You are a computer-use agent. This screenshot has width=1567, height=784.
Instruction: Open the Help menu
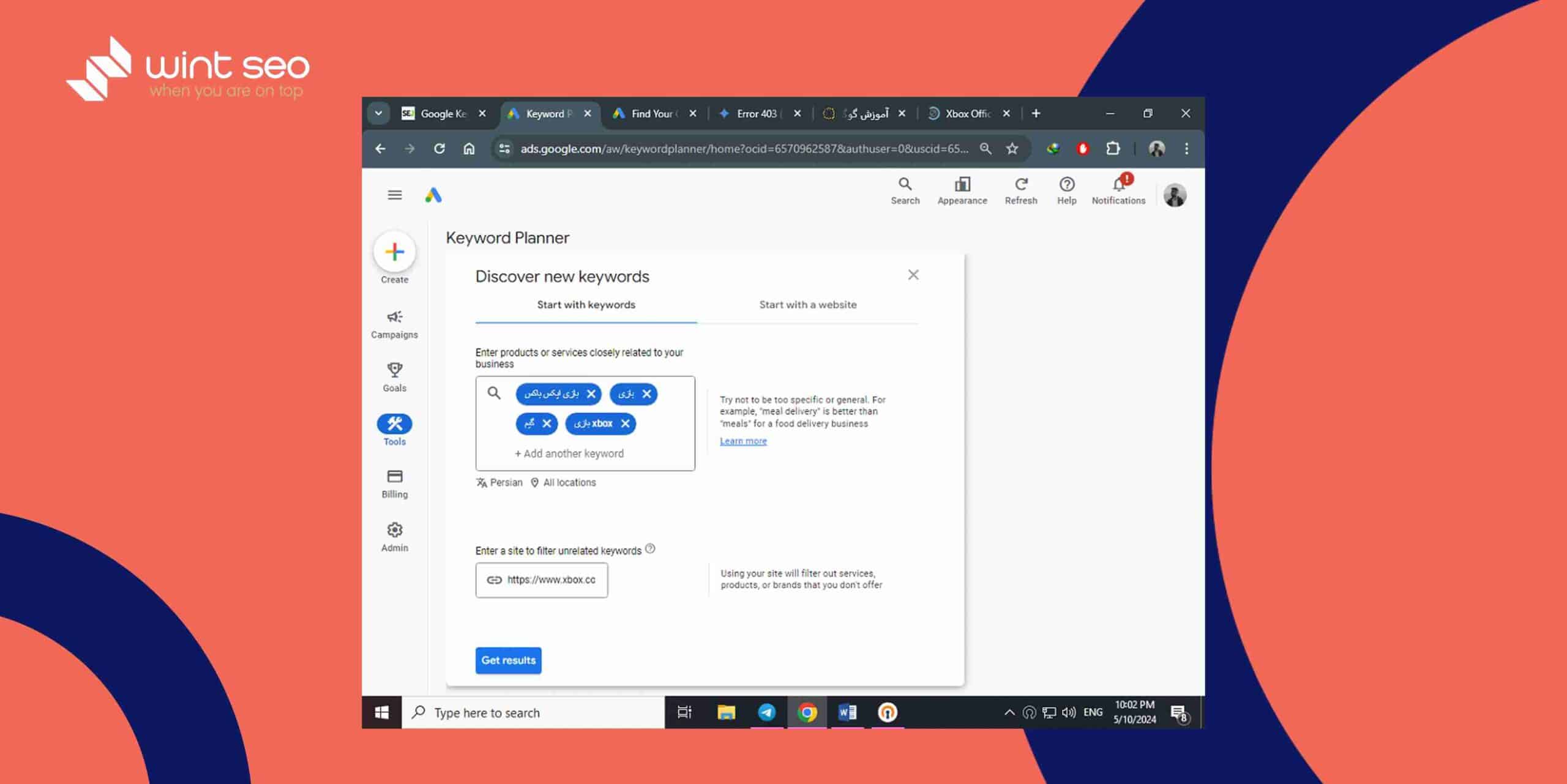[1067, 191]
